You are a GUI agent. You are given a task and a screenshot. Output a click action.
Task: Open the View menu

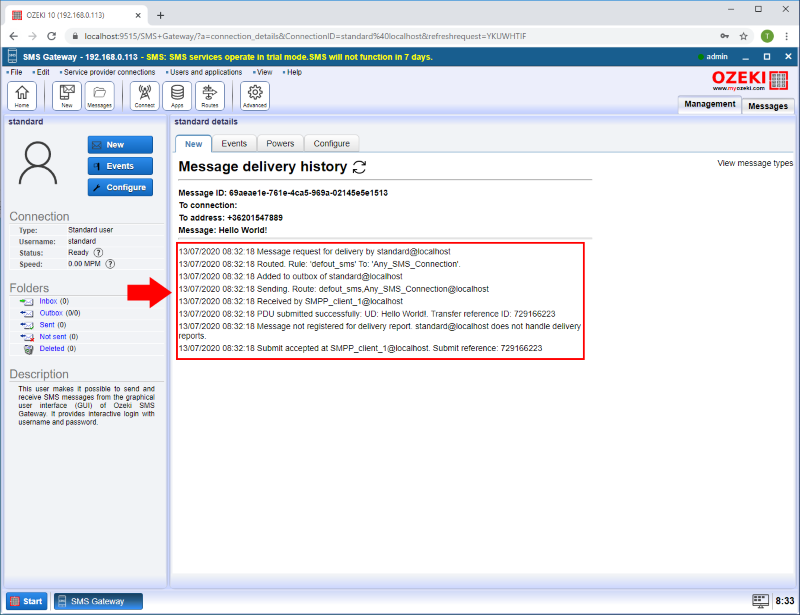[264, 72]
